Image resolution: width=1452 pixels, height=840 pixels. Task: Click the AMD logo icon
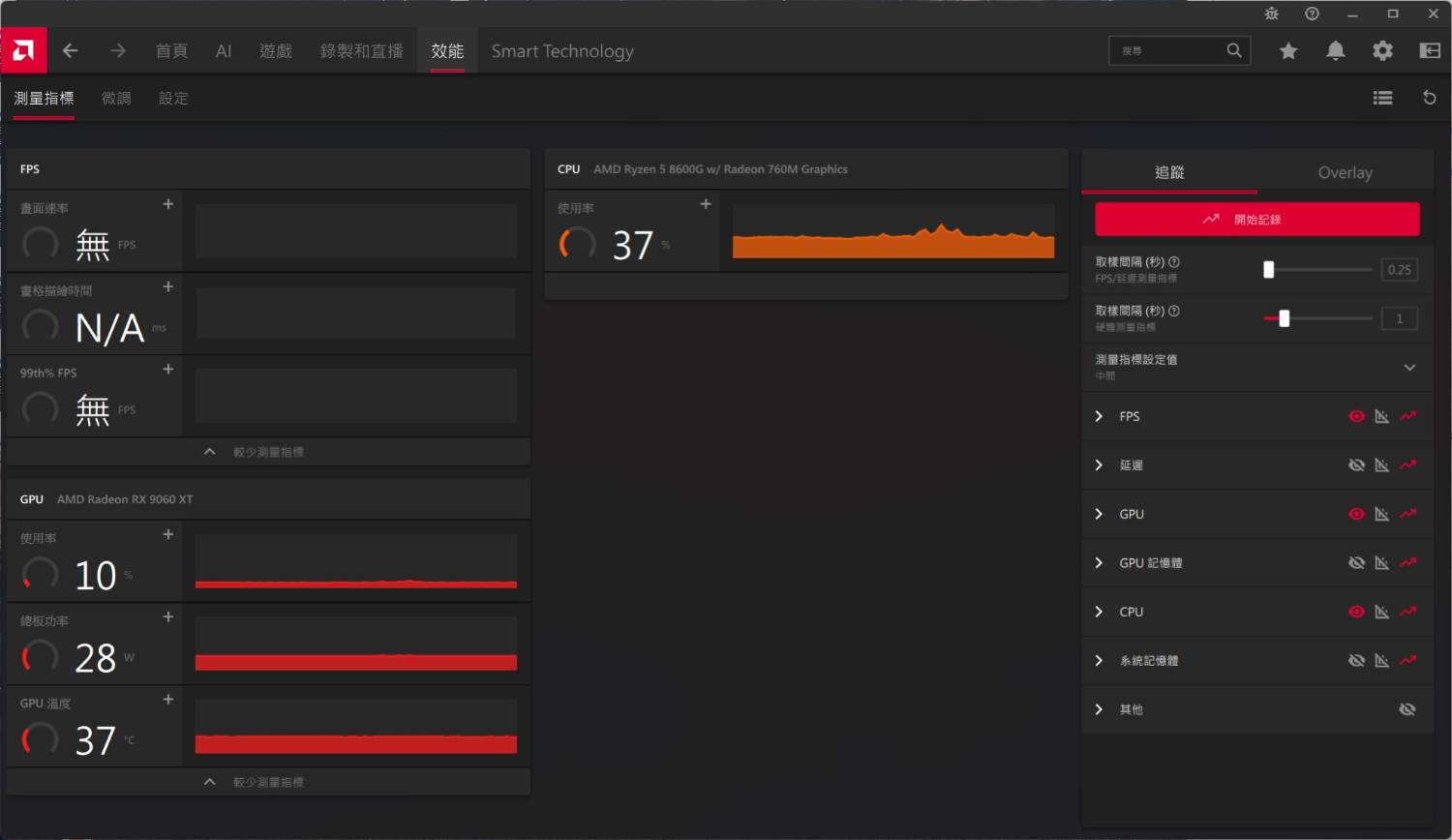(23, 50)
